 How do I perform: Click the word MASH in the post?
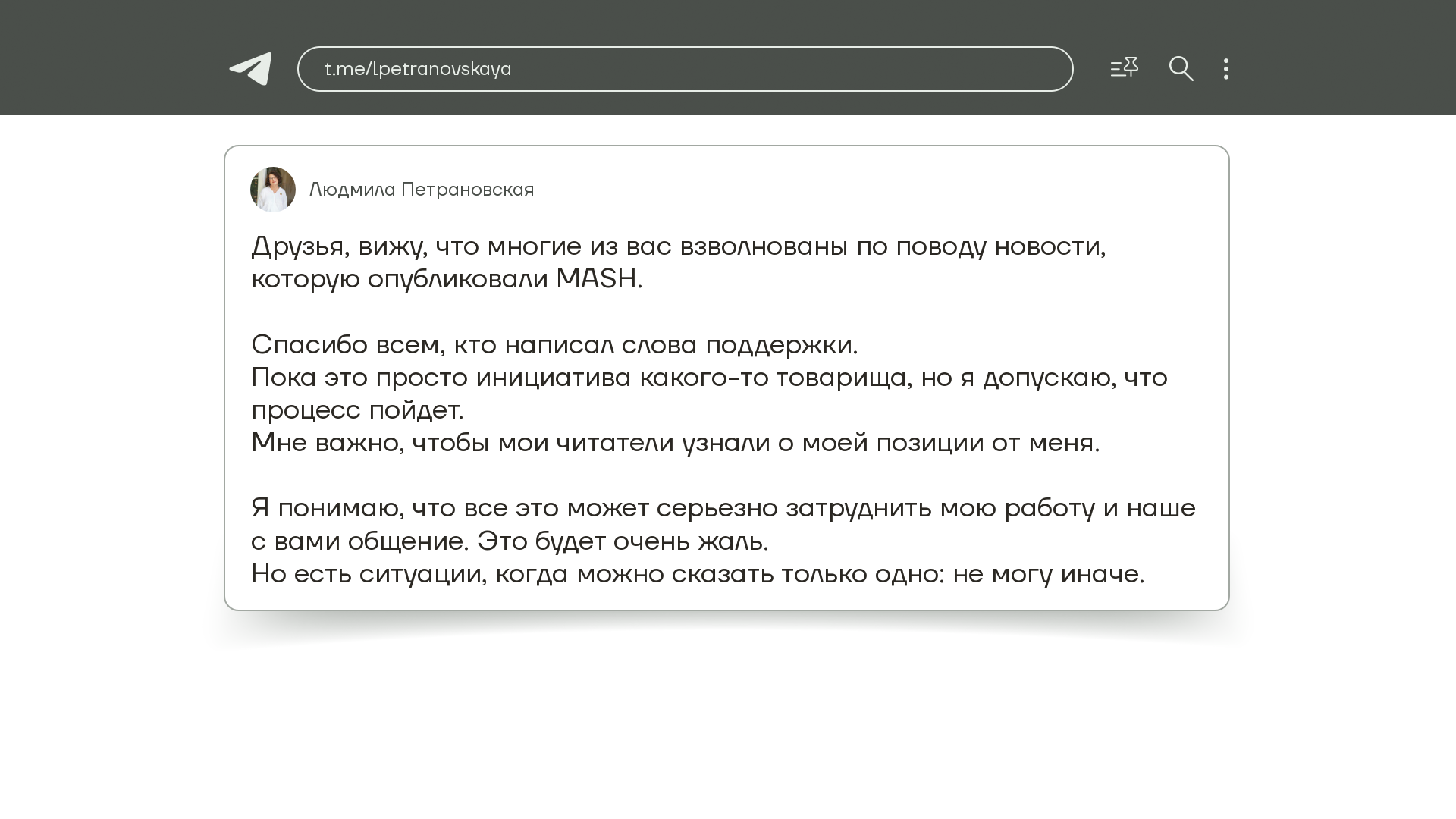coord(595,279)
